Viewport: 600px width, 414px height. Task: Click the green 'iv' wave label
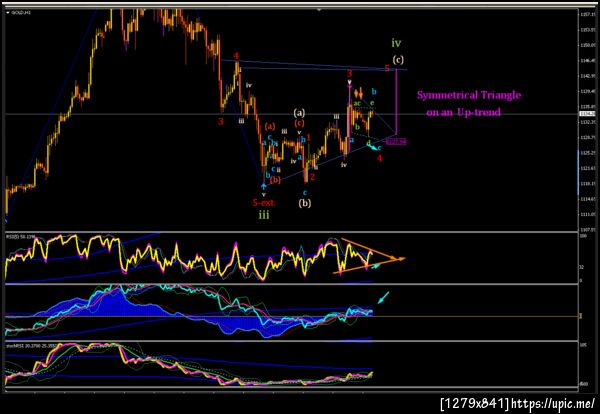pyautogui.click(x=396, y=43)
